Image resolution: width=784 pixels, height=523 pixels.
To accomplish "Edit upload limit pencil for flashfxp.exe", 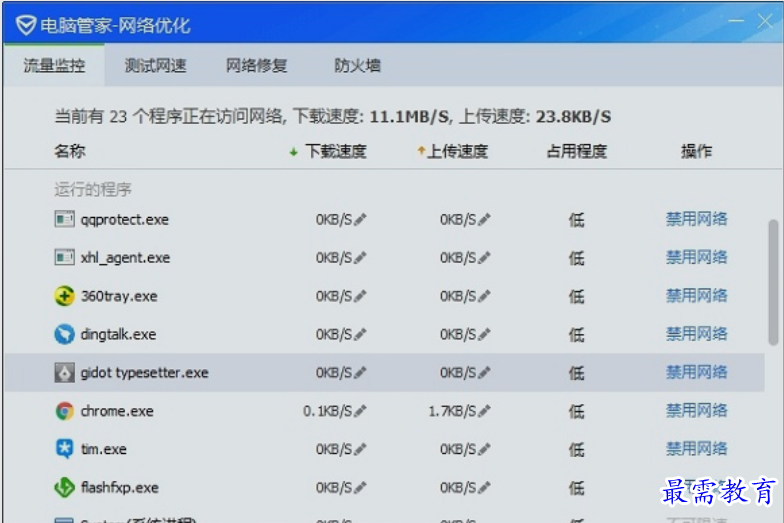I will point(484,488).
